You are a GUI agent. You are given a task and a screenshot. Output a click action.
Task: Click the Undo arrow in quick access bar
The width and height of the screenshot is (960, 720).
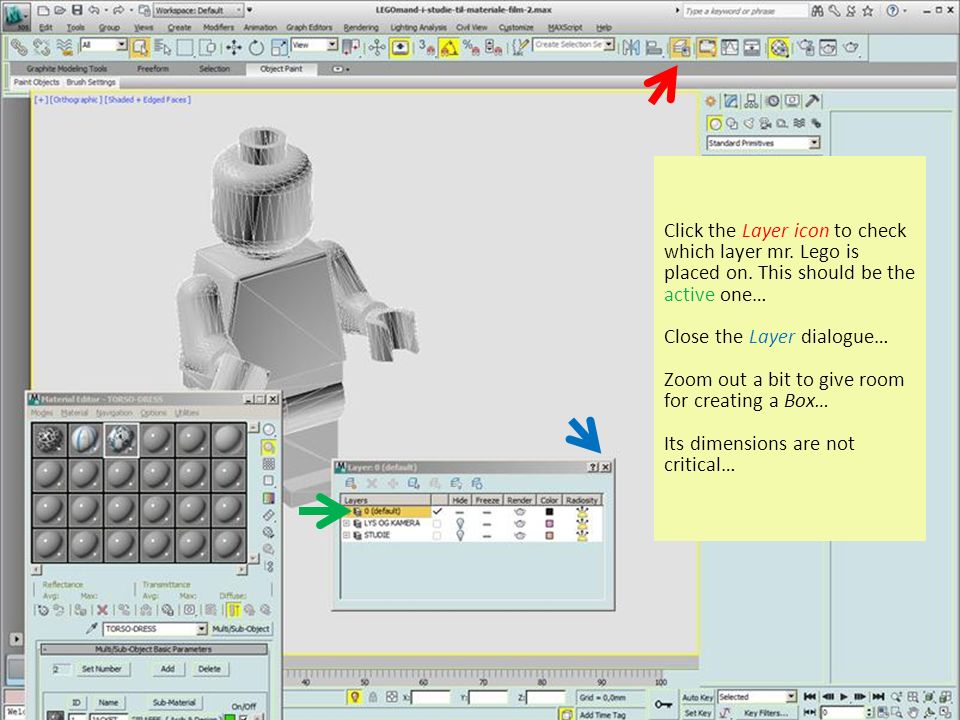(x=94, y=10)
